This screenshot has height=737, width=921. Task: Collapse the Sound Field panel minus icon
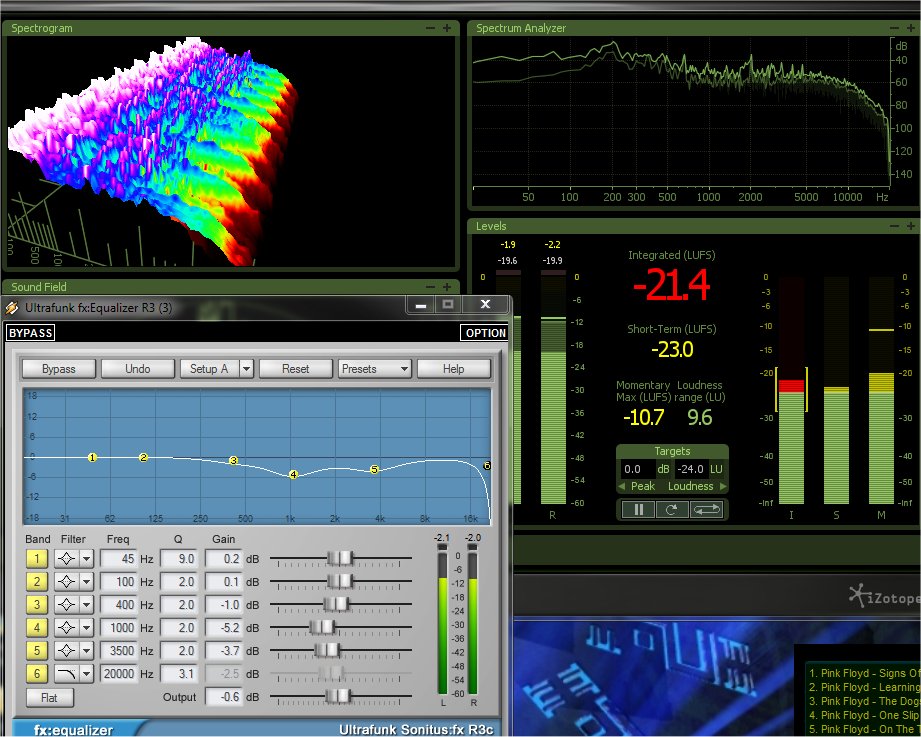(x=431, y=287)
